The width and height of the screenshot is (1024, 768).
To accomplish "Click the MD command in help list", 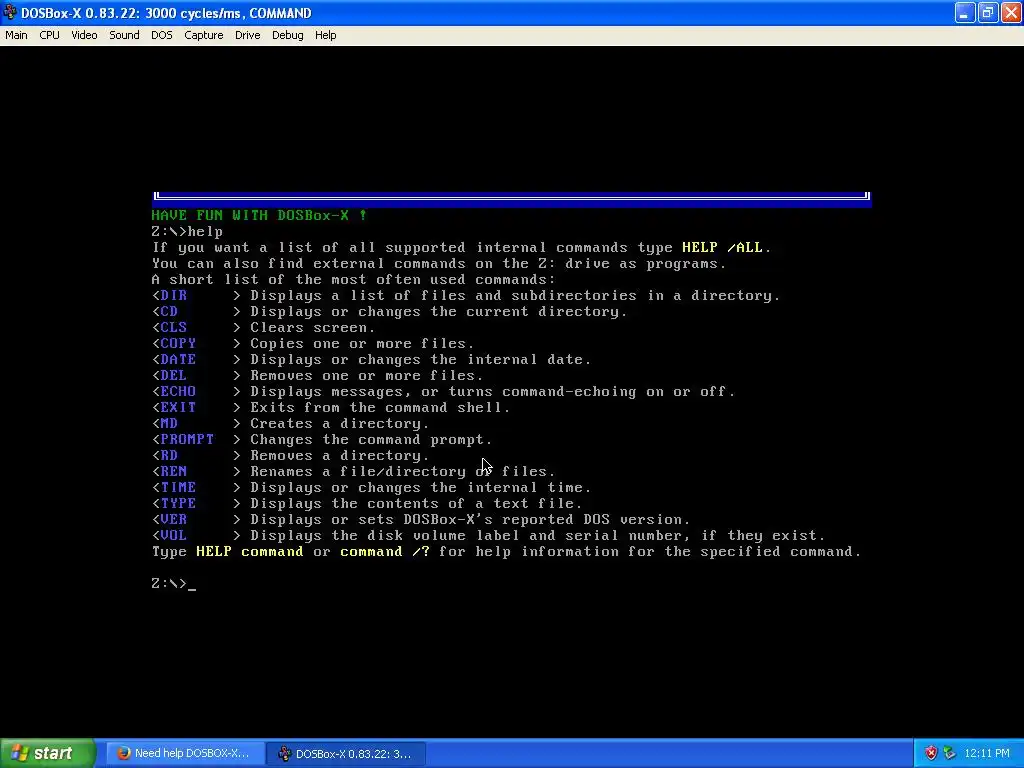I will pyautogui.click(x=169, y=423).
